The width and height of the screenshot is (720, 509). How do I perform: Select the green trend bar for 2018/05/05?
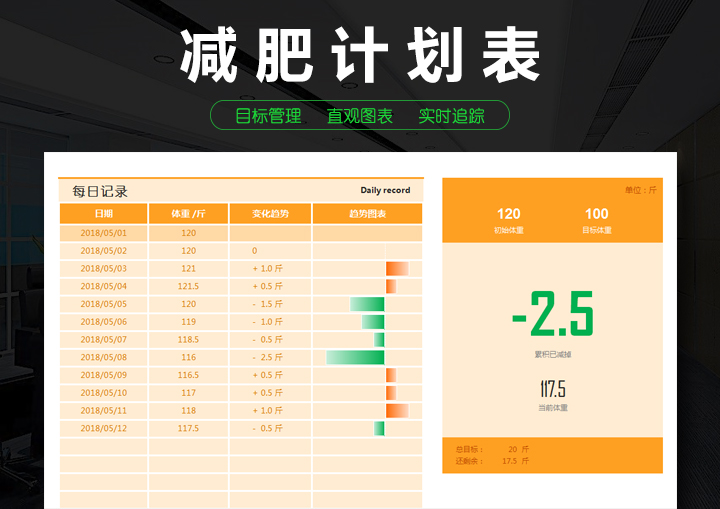(367, 304)
